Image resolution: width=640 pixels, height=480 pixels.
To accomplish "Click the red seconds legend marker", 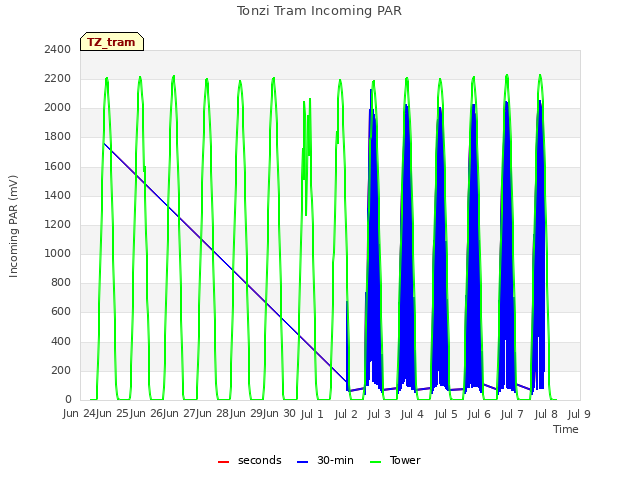I will (224, 462).
